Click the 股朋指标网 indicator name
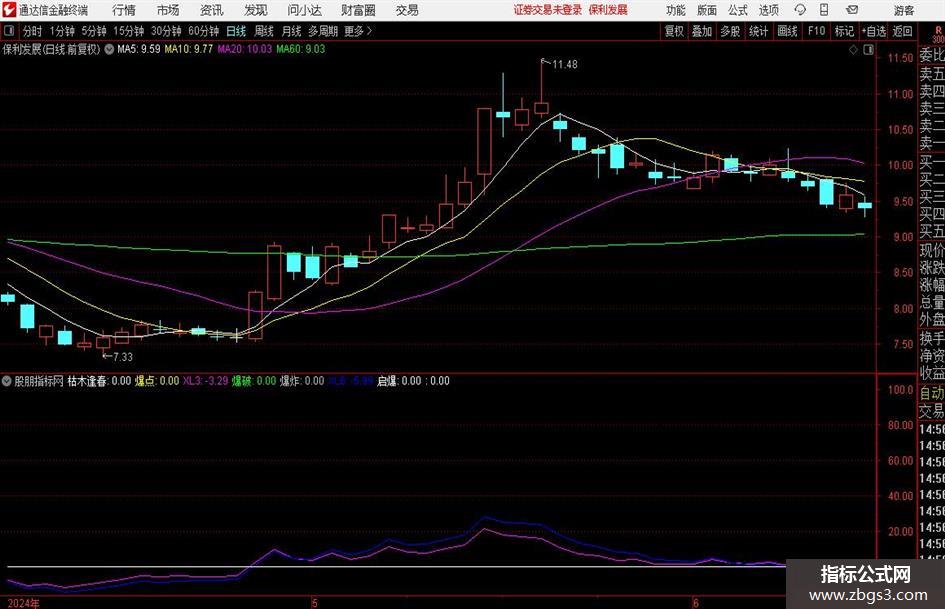This screenshot has height=609, width=945. tap(39, 381)
